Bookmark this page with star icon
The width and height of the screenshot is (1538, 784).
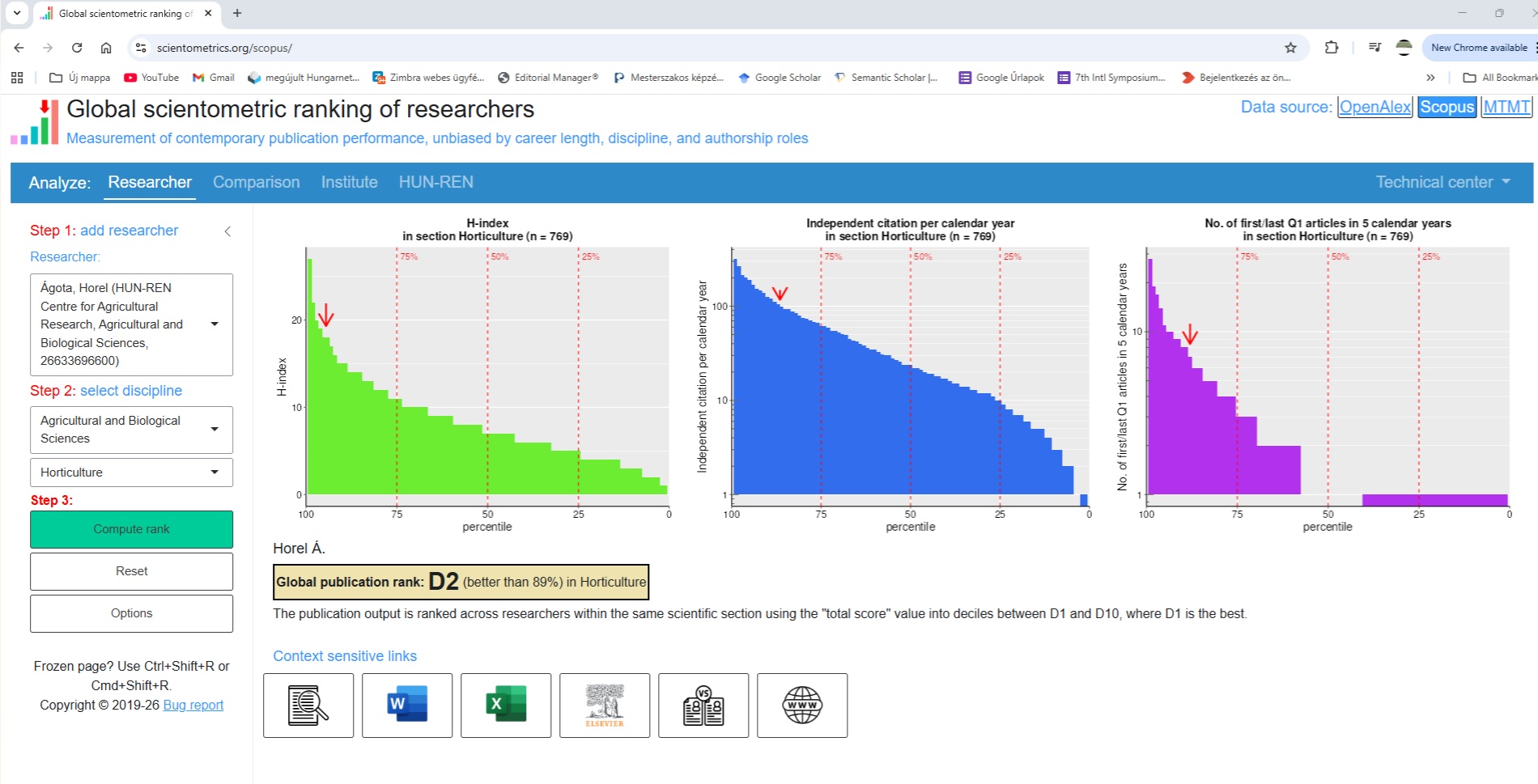(x=1290, y=48)
